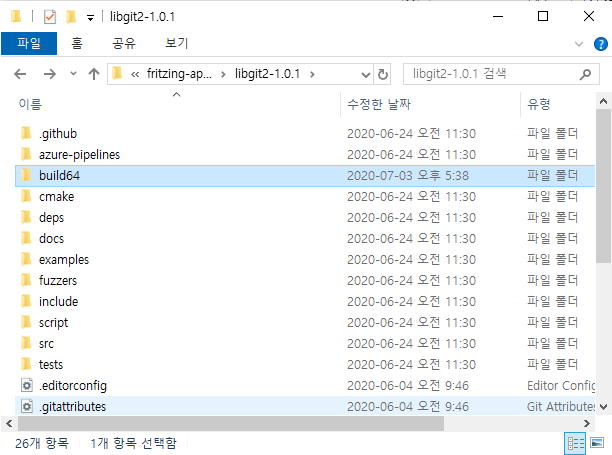This screenshot has width=612, height=455.
Task: Open the recent locations dropdown
Action: [x=73, y=73]
